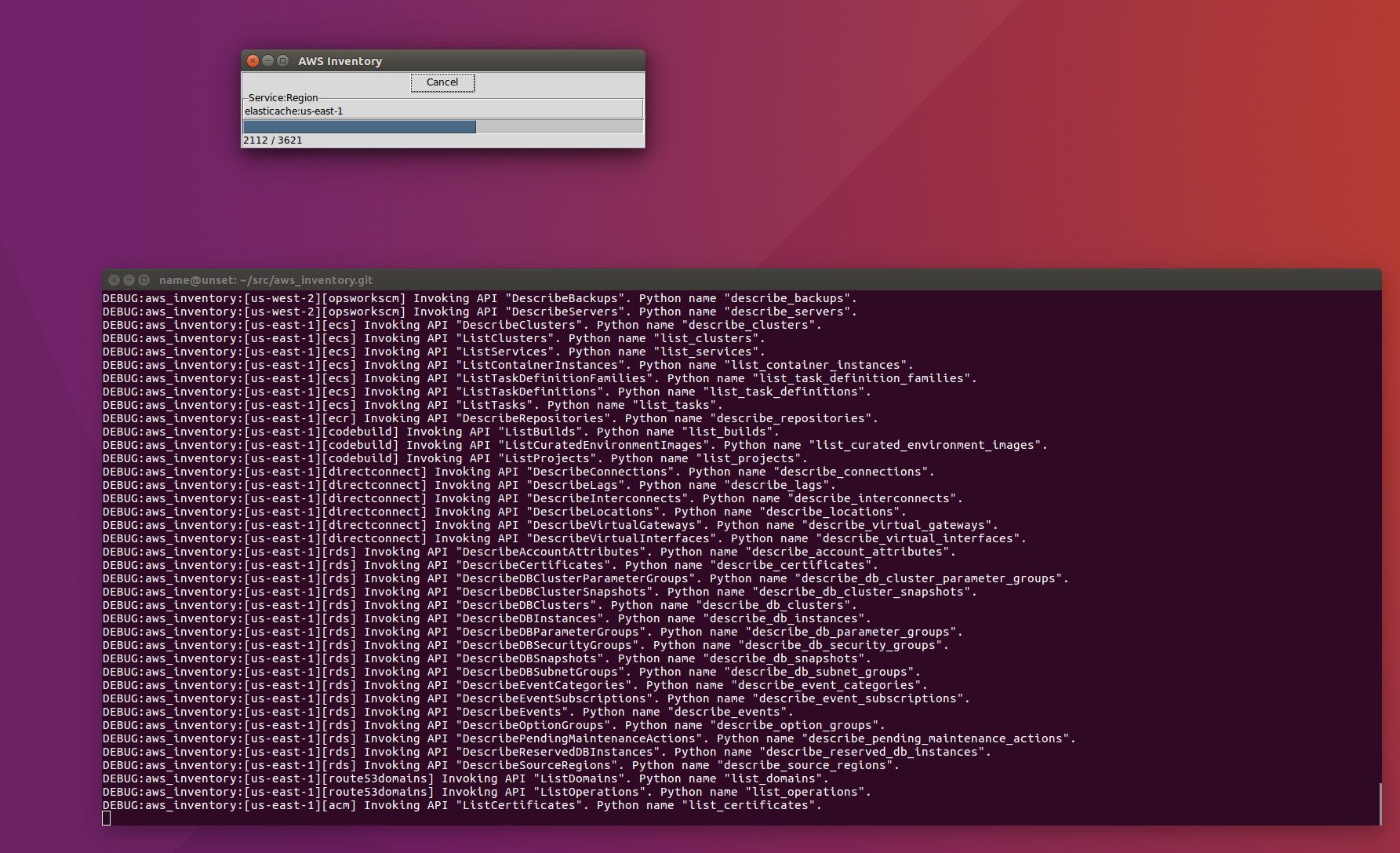Viewport: 1400px width, 853px height.
Task: Click the "DescribeConnections" directconnect log line
Action: pyautogui.click(x=518, y=472)
